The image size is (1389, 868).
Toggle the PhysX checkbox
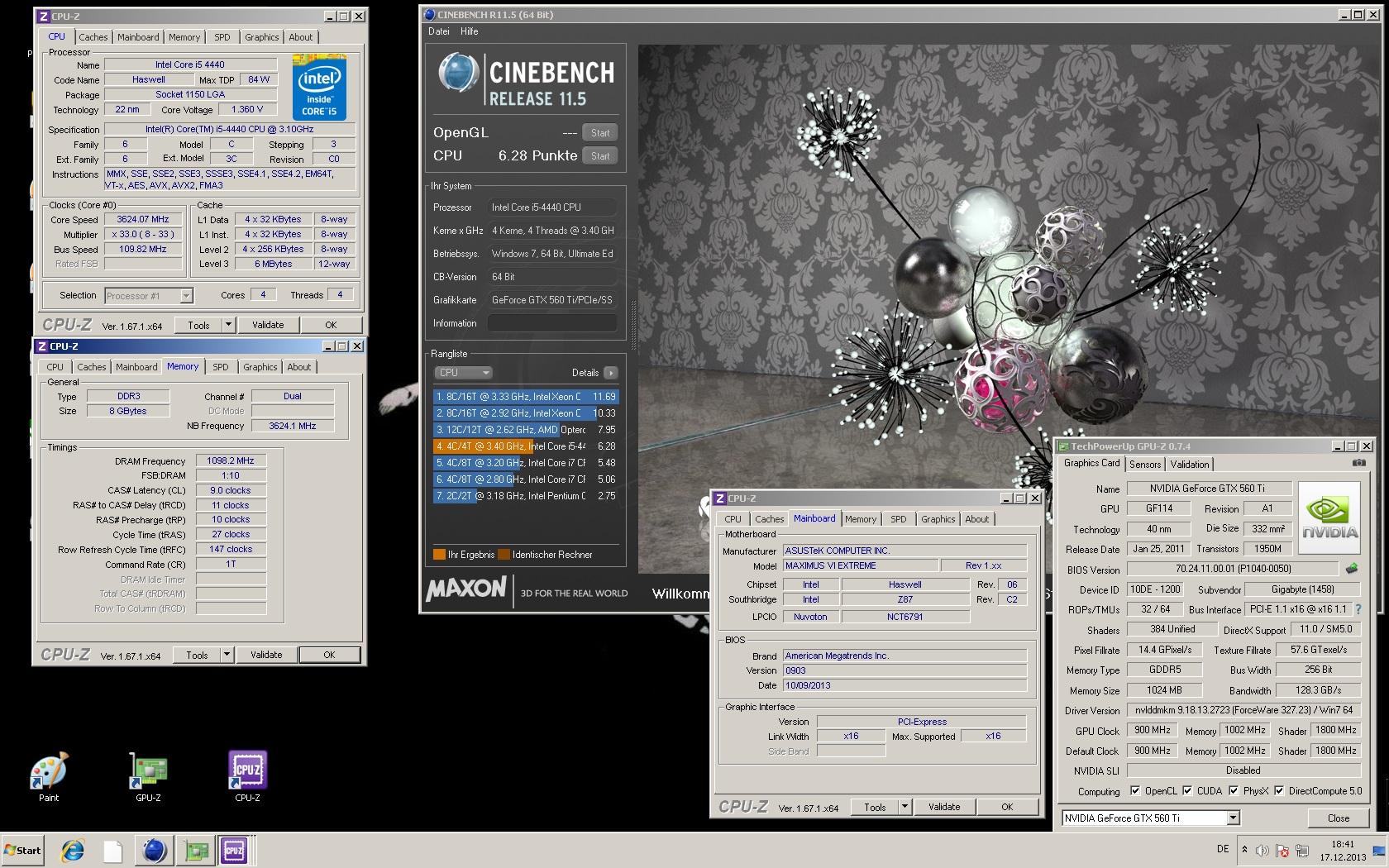point(1234,791)
